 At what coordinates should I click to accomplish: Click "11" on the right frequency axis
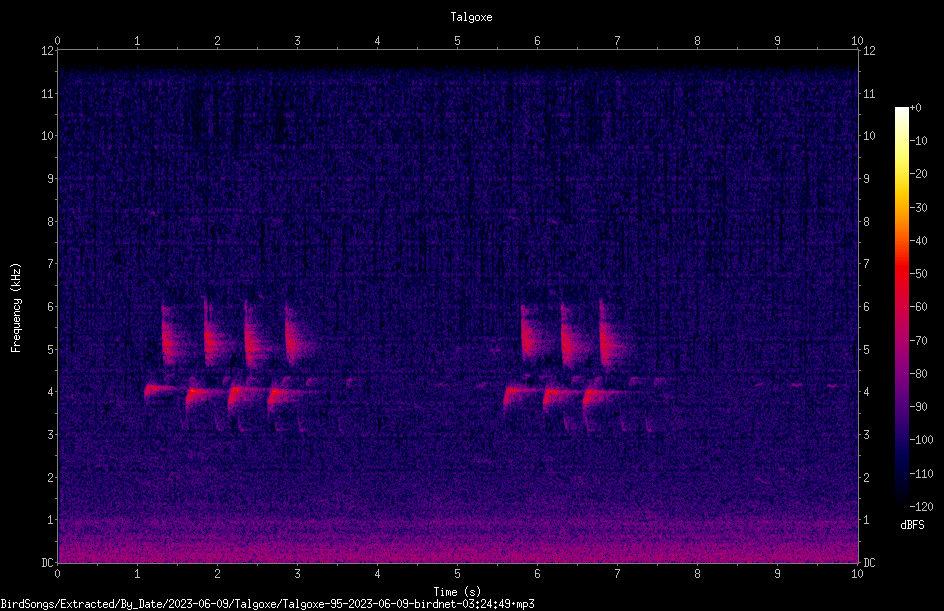coord(870,94)
